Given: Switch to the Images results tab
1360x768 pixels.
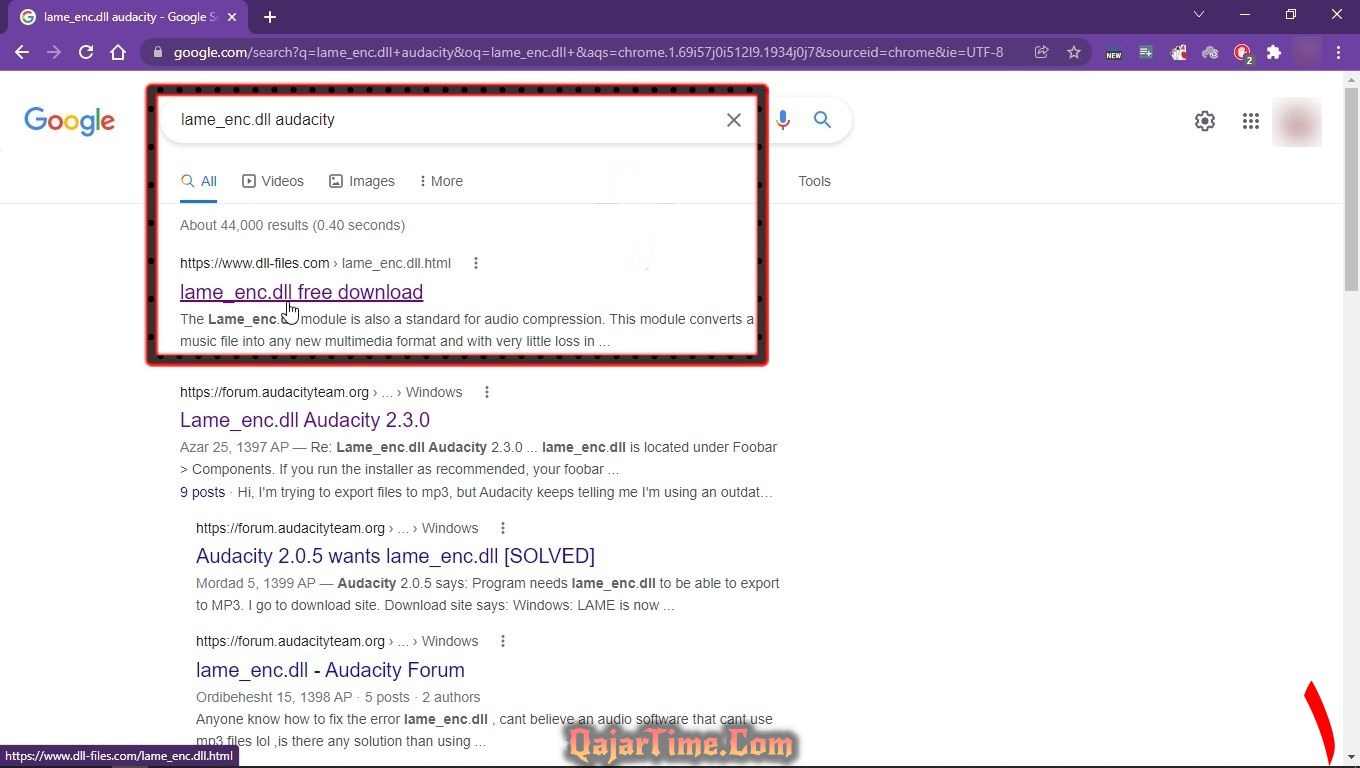Looking at the screenshot, I should [362, 181].
